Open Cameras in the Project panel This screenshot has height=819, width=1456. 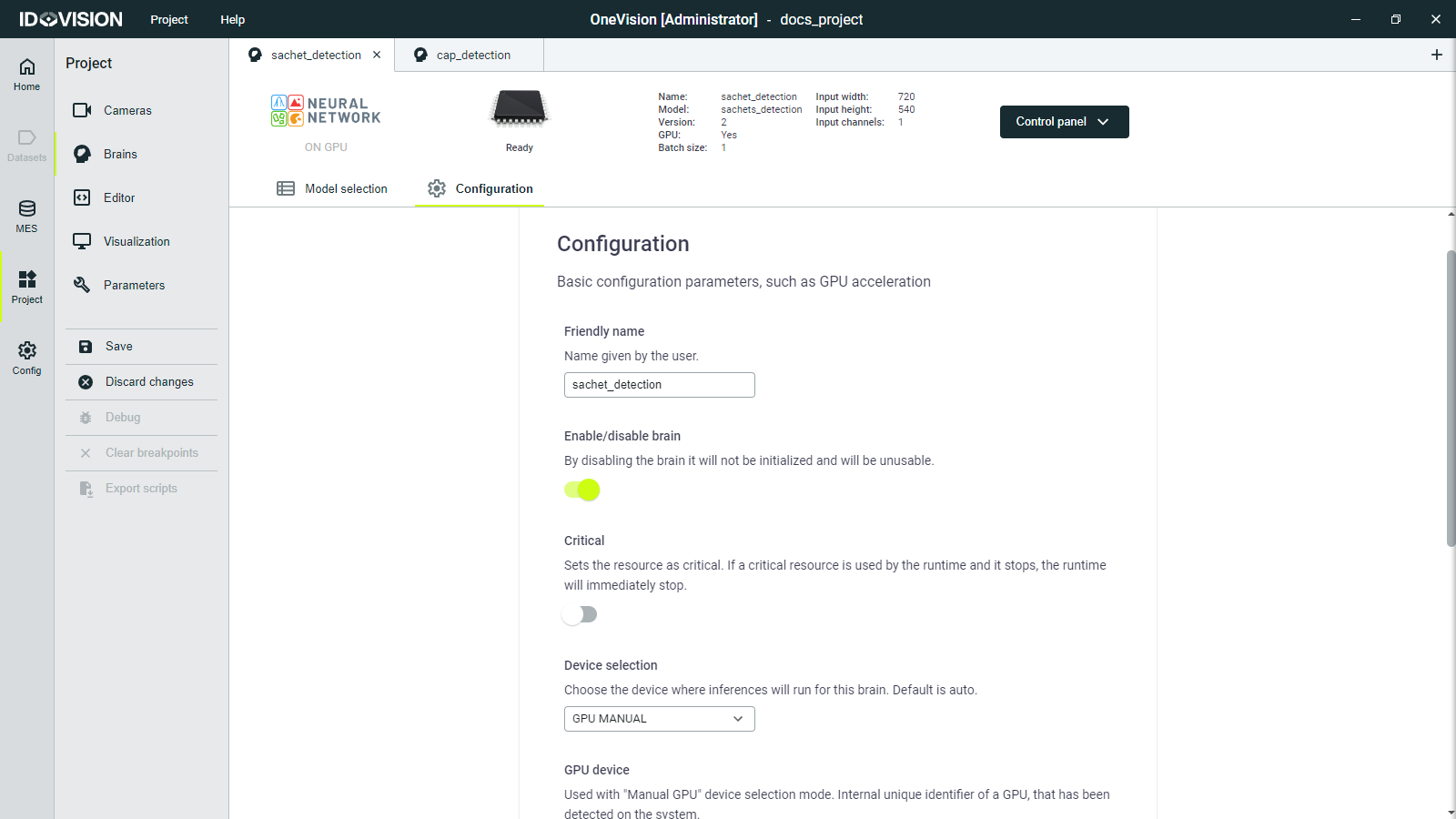click(x=127, y=110)
